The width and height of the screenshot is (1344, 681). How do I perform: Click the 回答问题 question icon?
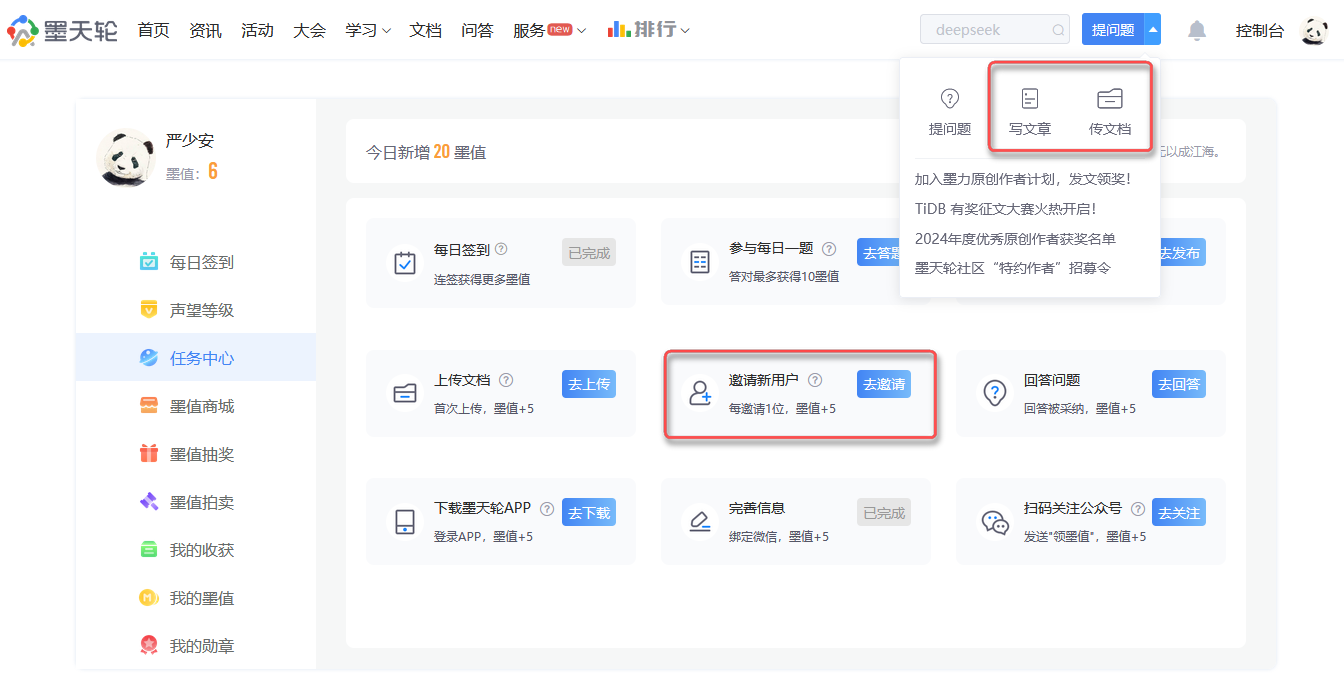(x=995, y=393)
